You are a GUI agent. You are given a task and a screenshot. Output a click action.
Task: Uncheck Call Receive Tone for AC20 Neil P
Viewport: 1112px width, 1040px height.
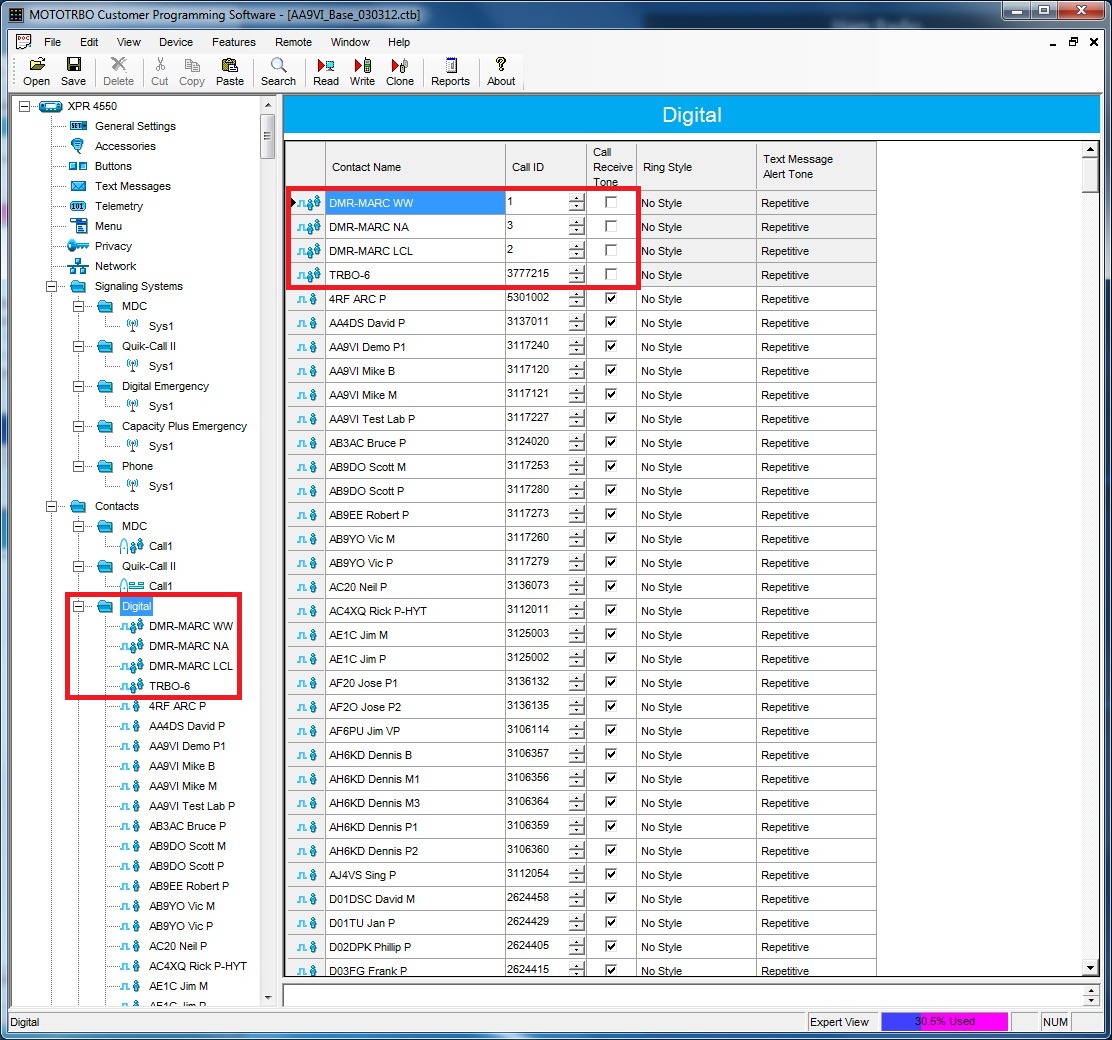point(611,586)
